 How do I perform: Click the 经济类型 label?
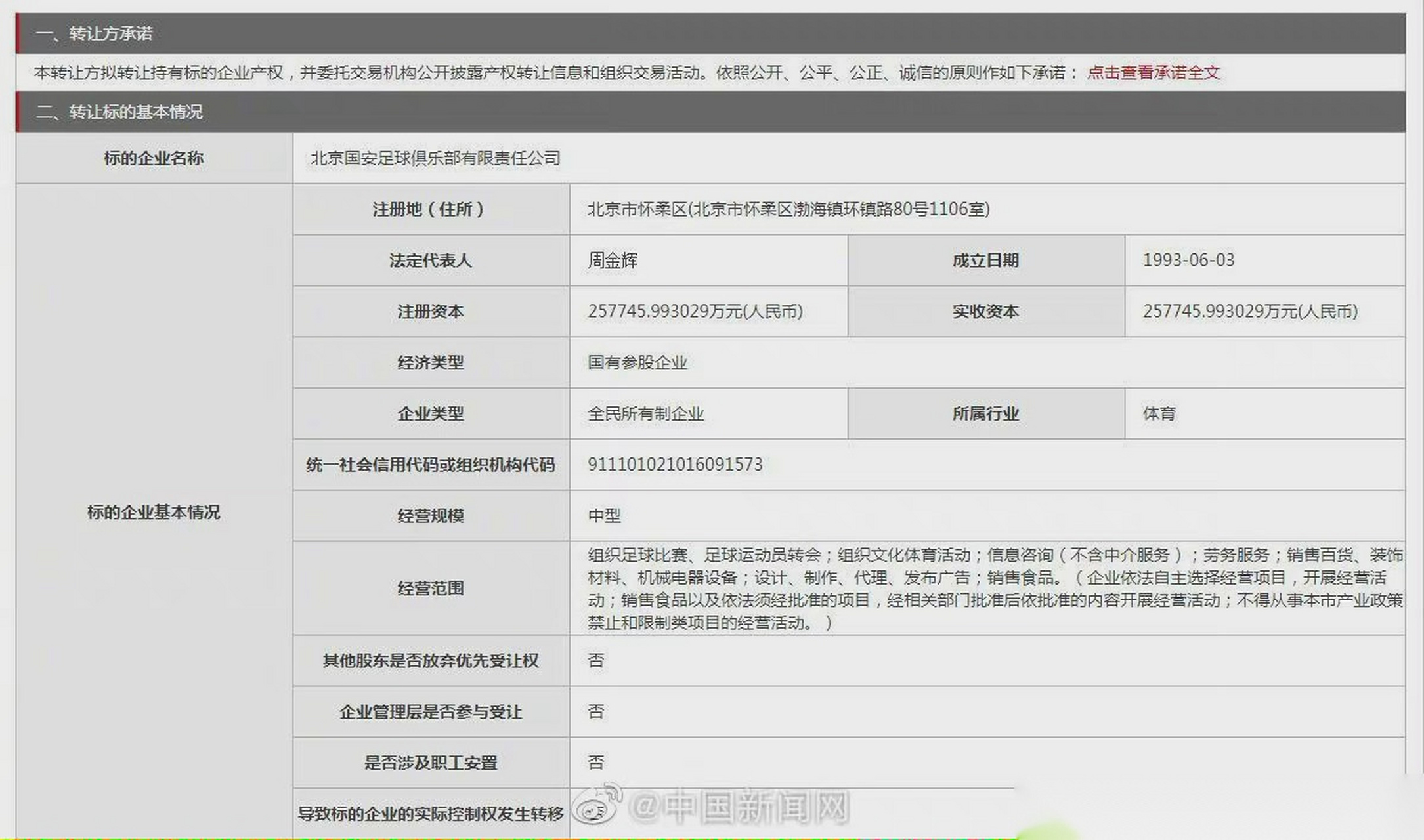pos(430,362)
